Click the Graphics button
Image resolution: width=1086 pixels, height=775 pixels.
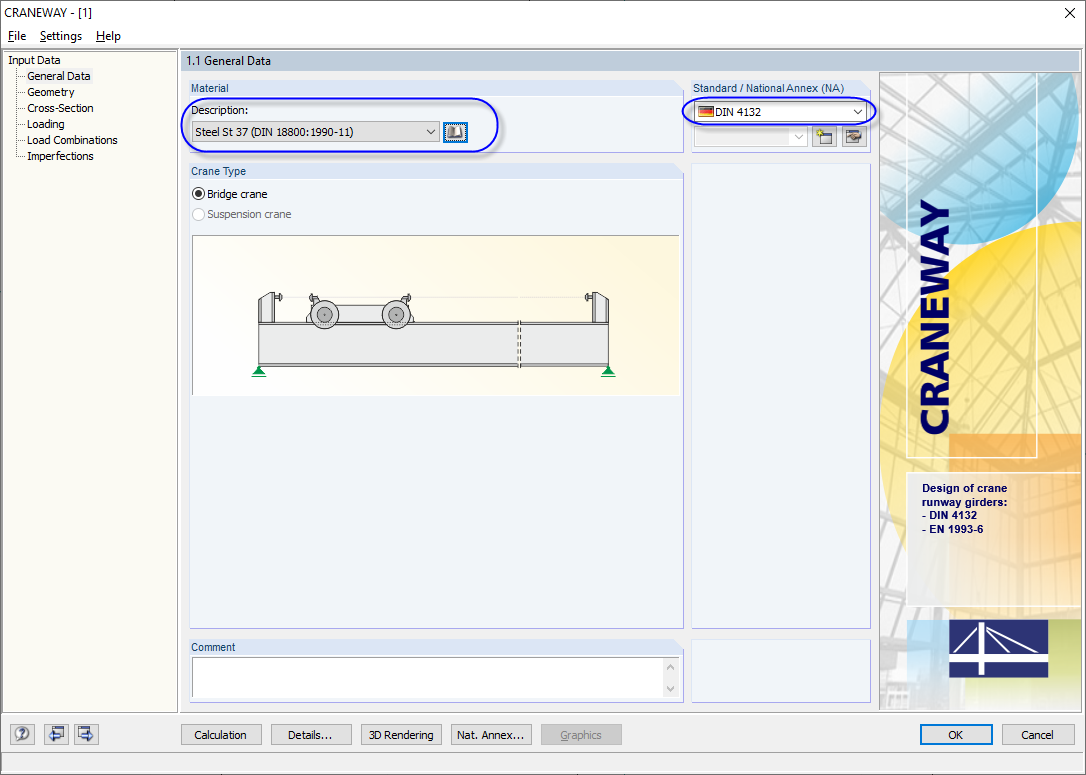(581, 735)
